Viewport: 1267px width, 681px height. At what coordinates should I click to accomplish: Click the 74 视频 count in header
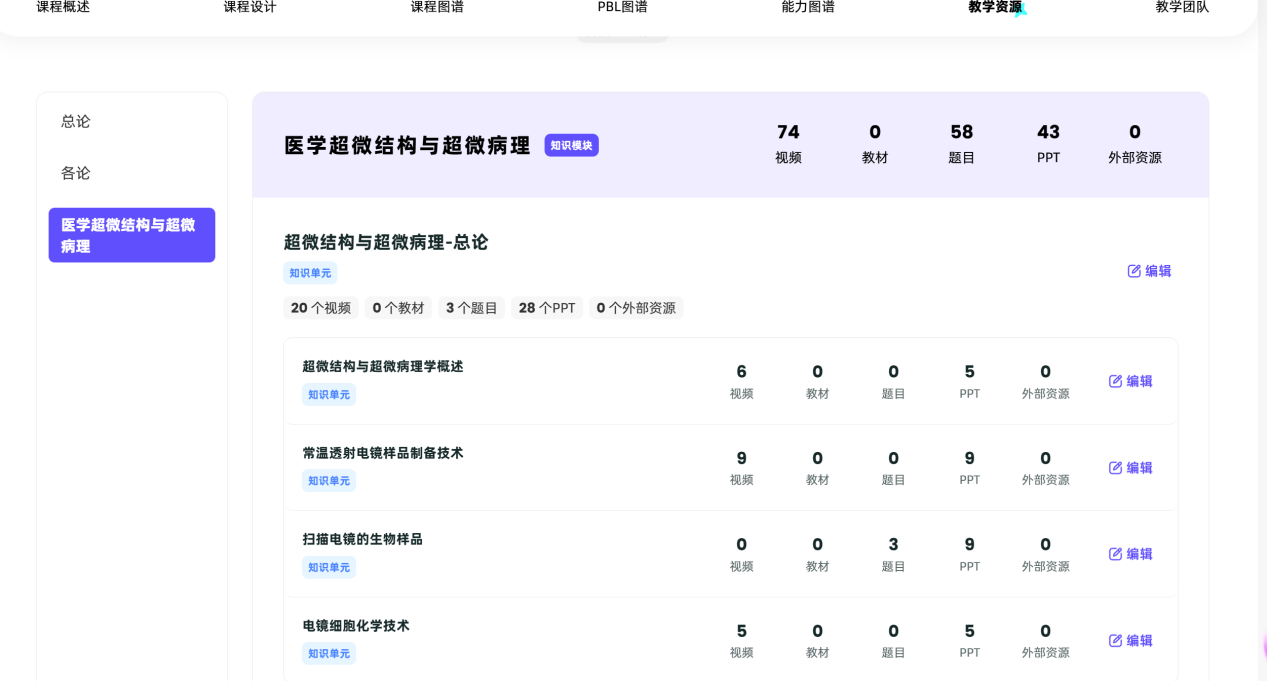788,144
